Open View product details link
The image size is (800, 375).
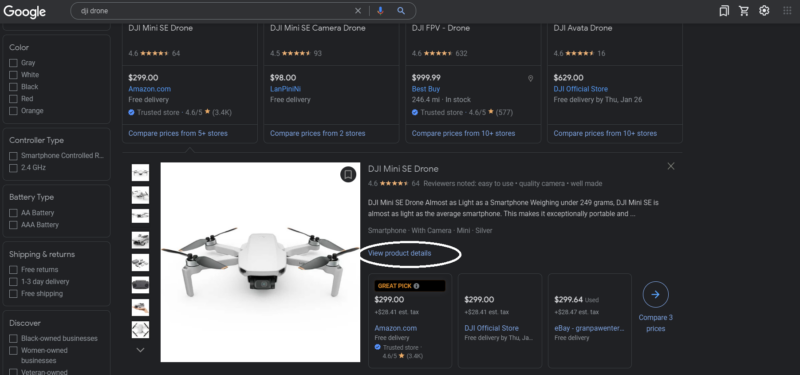point(399,253)
